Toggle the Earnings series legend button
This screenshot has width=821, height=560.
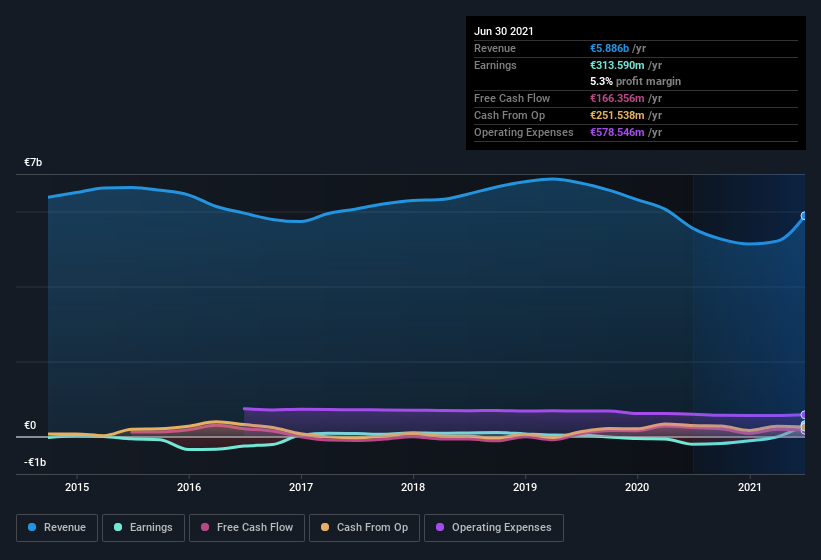(x=143, y=528)
